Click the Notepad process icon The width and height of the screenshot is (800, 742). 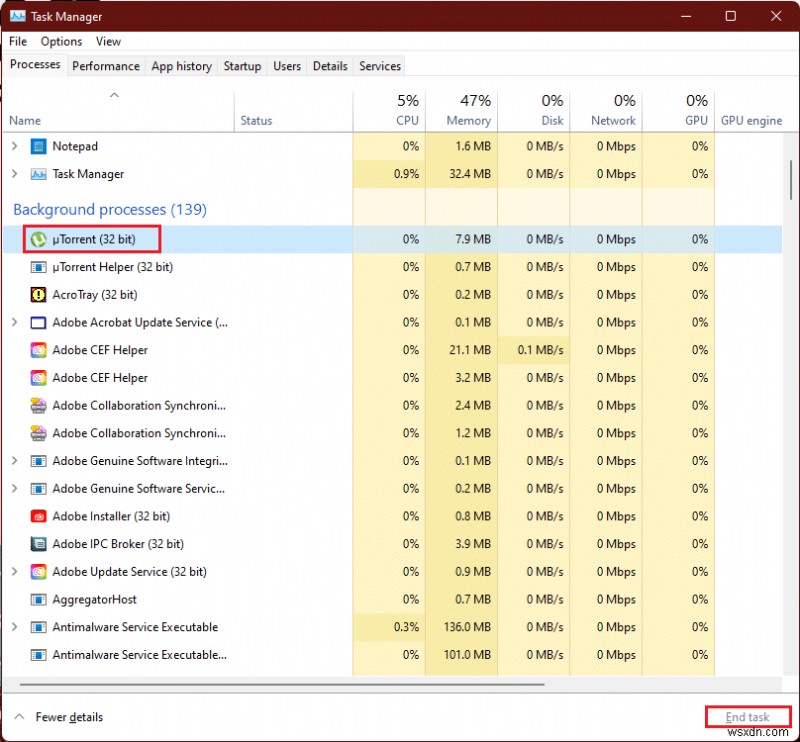click(x=38, y=146)
